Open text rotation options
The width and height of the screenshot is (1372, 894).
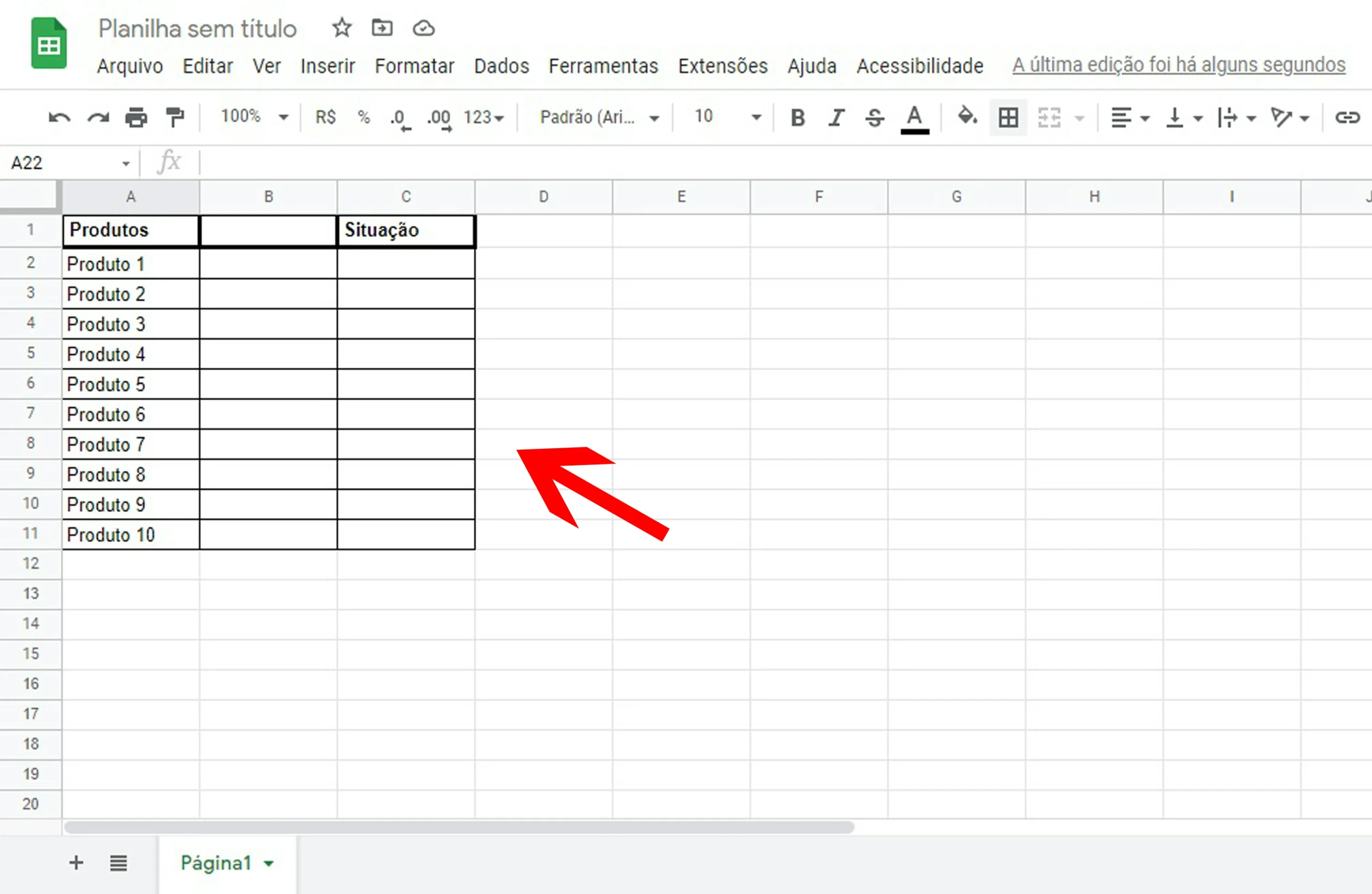pos(1290,118)
